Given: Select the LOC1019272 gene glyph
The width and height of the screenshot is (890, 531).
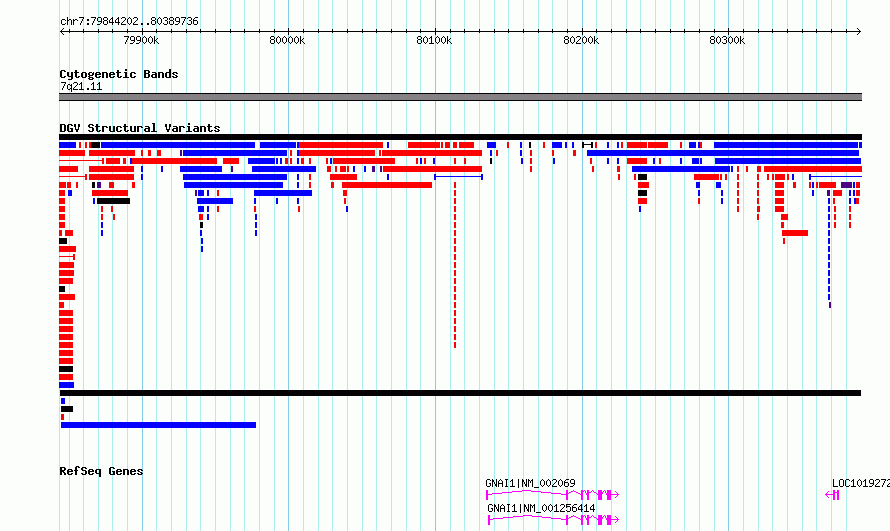Looking at the screenshot, I should (832, 495).
